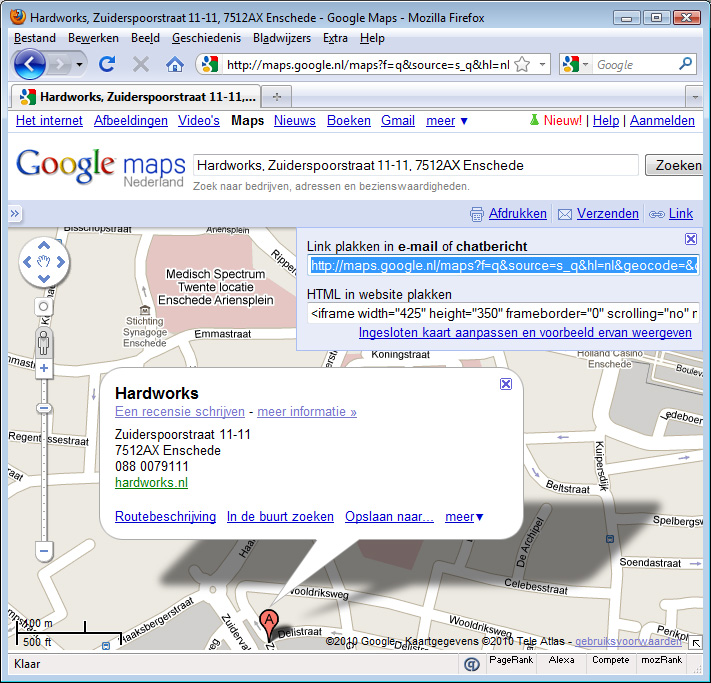The image size is (711, 683).
Task: Click the Het internet link
Action: [49, 121]
